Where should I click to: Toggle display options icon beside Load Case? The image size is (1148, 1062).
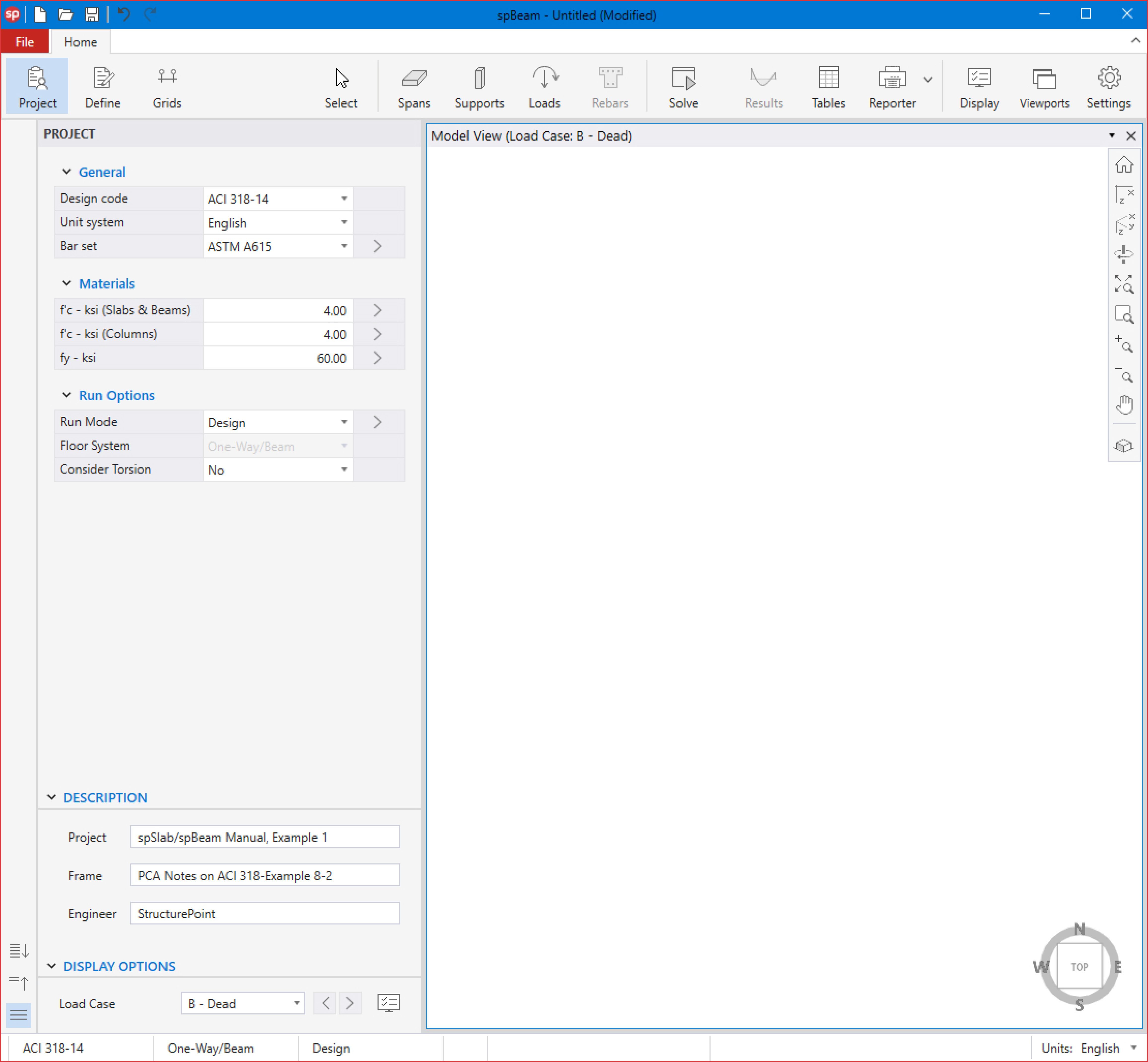pos(389,1003)
